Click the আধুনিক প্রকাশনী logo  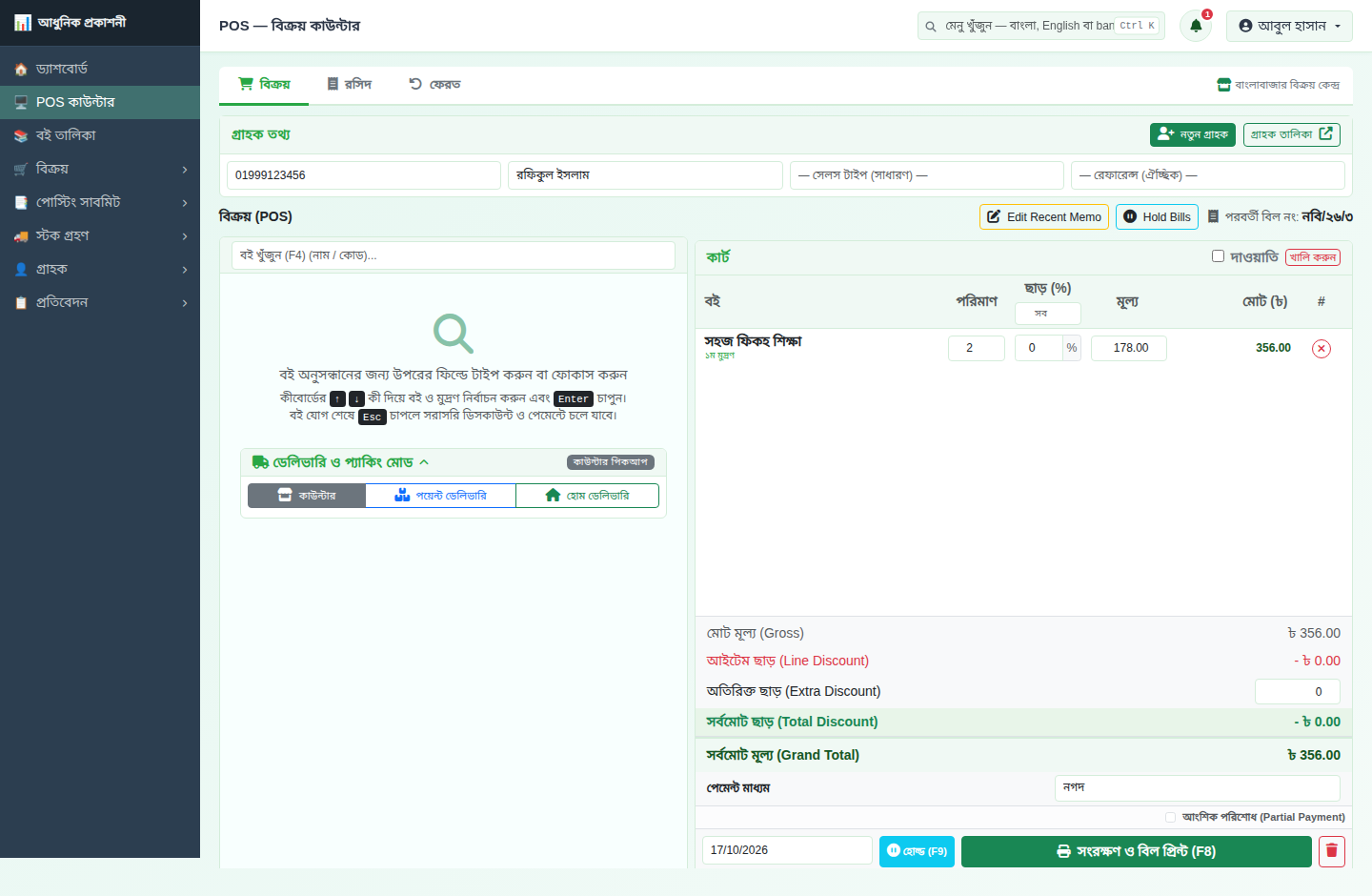(x=71, y=23)
